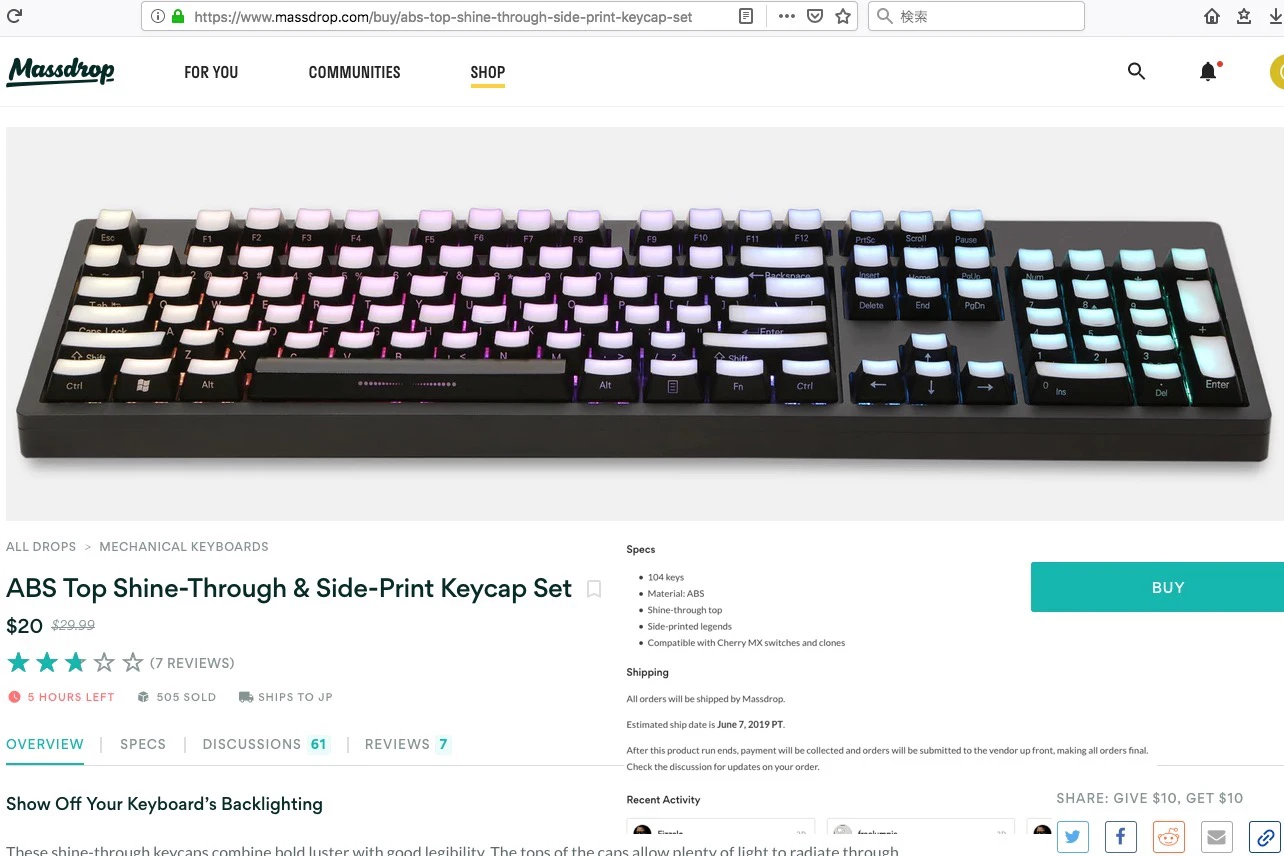Switch to the SPECS tab
Screen dimensions: 1284x856
tap(143, 744)
